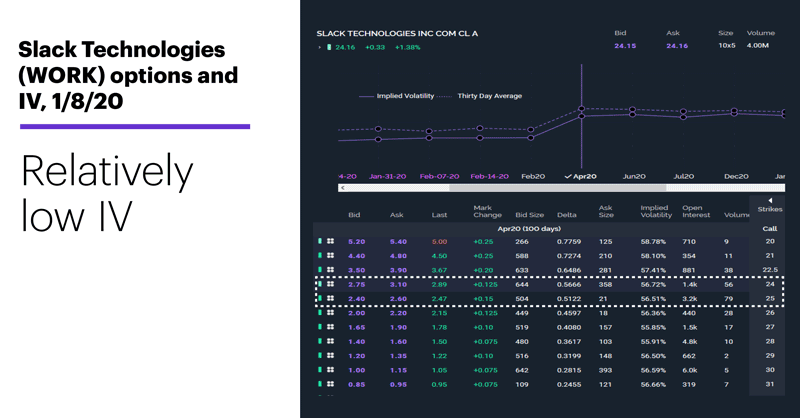
Task: Sort by the Last column header
Action: point(439,215)
